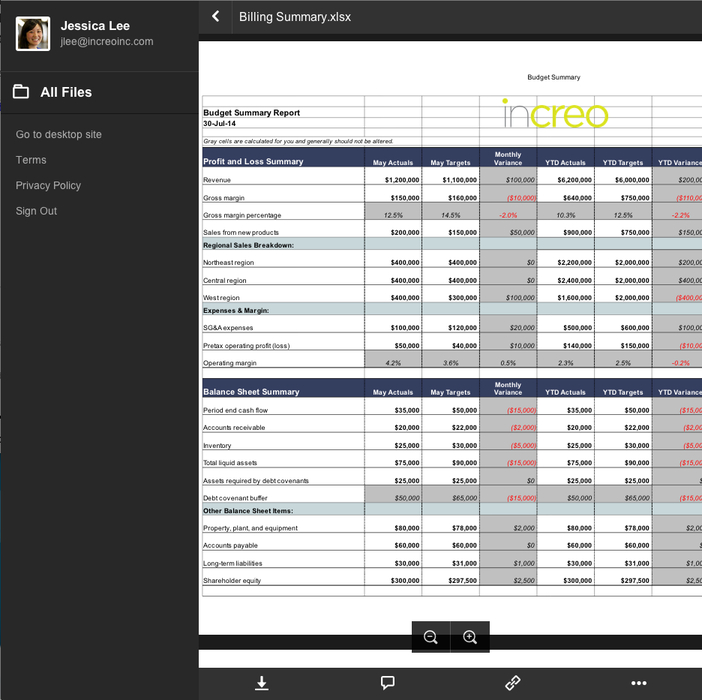Open the All Files section
The height and width of the screenshot is (700, 702).
pos(66,92)
